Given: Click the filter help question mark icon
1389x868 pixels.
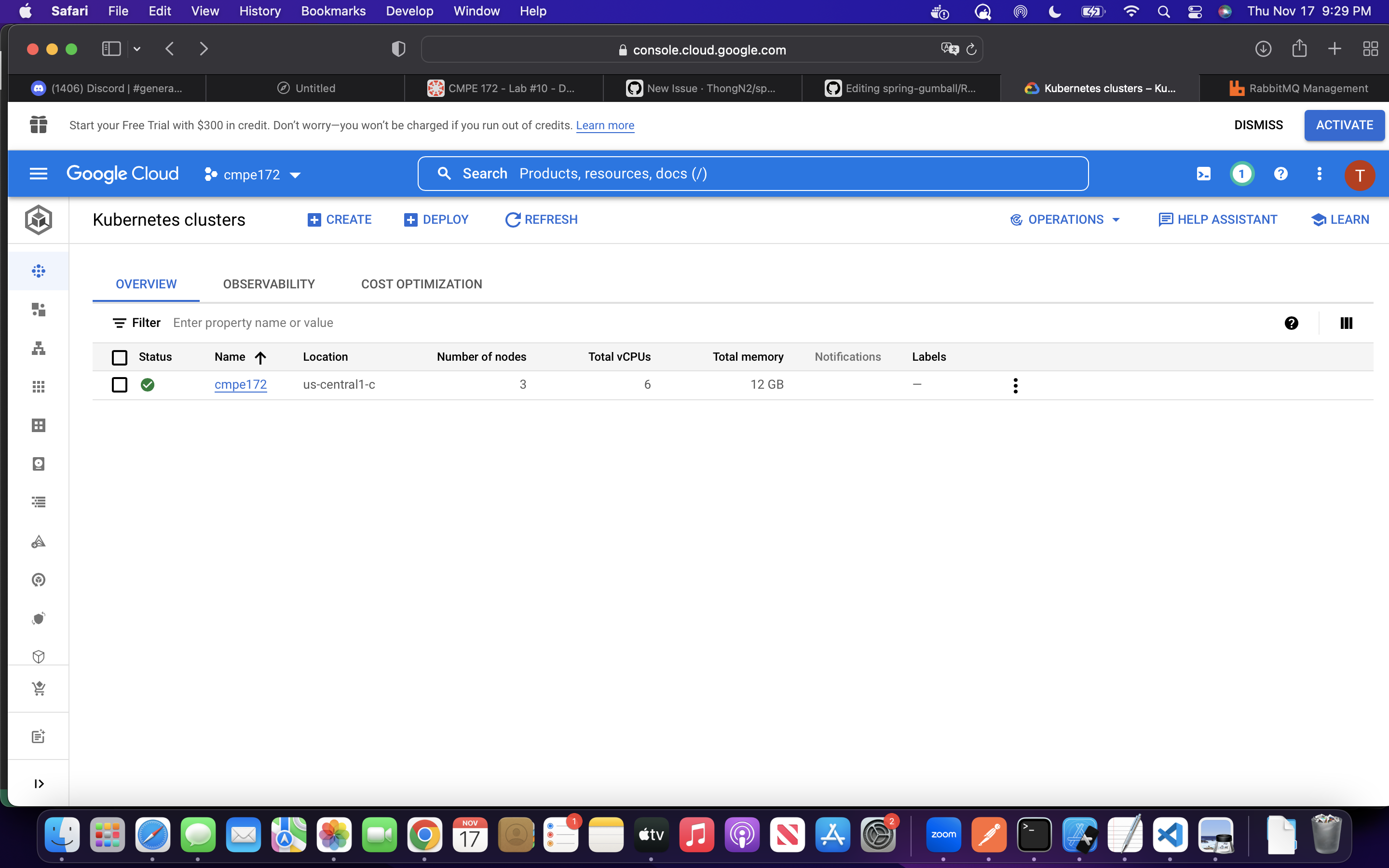Looking at the screenshot, I should pos(1292,323).
